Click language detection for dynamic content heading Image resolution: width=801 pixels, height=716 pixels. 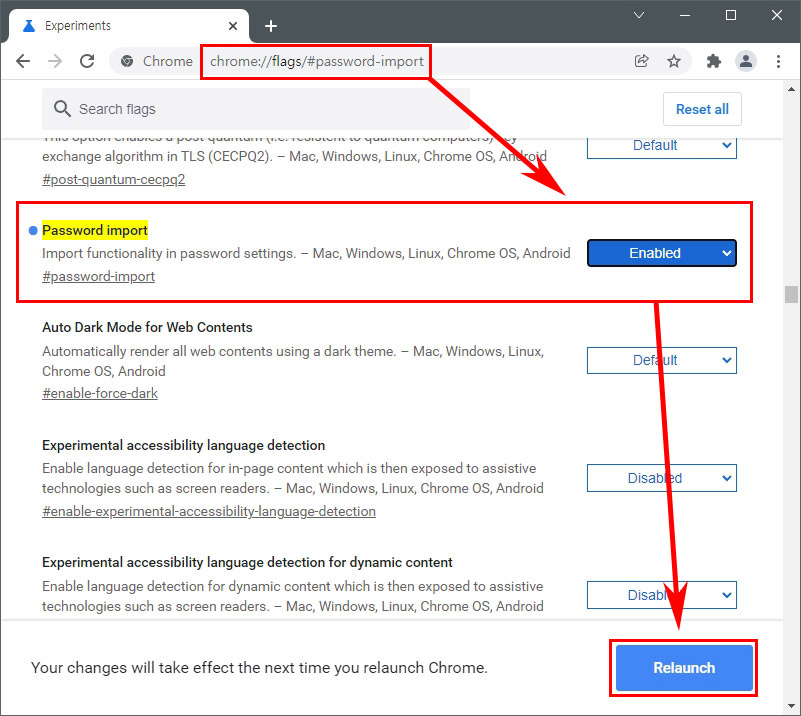pyautogui.click(x=247, y=562)
